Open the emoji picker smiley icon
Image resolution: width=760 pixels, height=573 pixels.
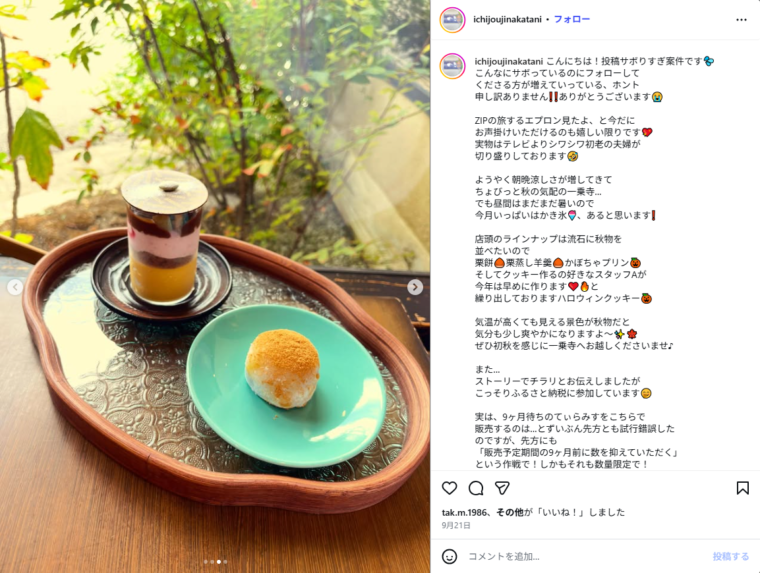449,557
